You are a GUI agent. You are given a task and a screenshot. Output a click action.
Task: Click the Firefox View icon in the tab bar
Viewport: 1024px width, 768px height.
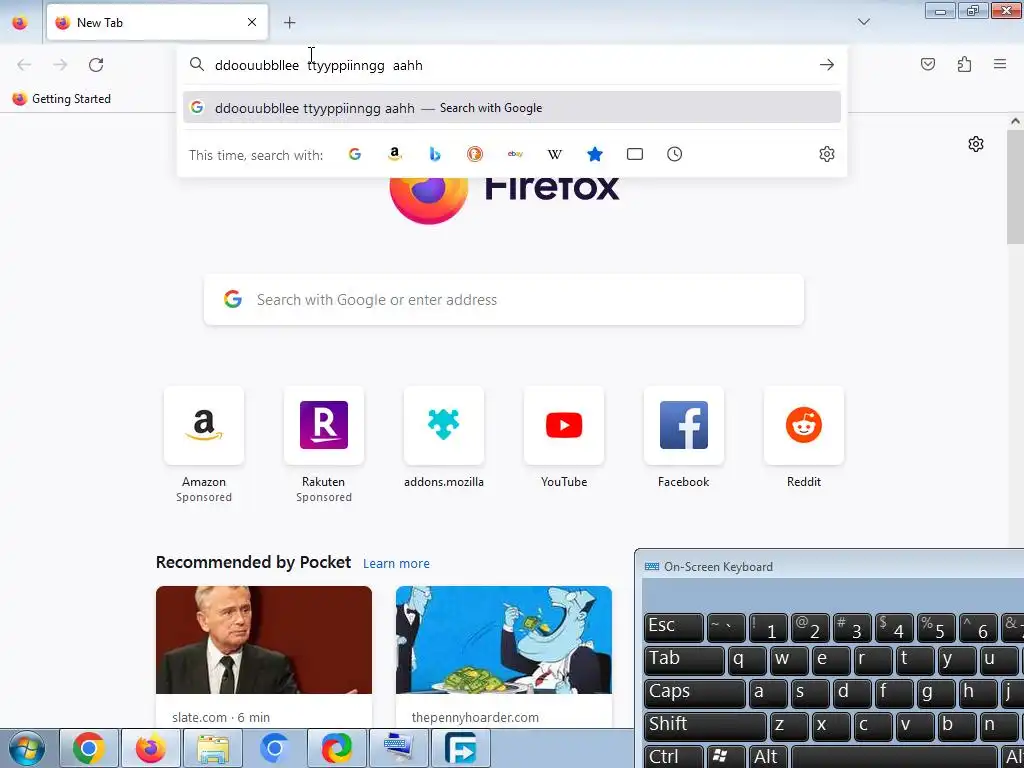[20, 22]
